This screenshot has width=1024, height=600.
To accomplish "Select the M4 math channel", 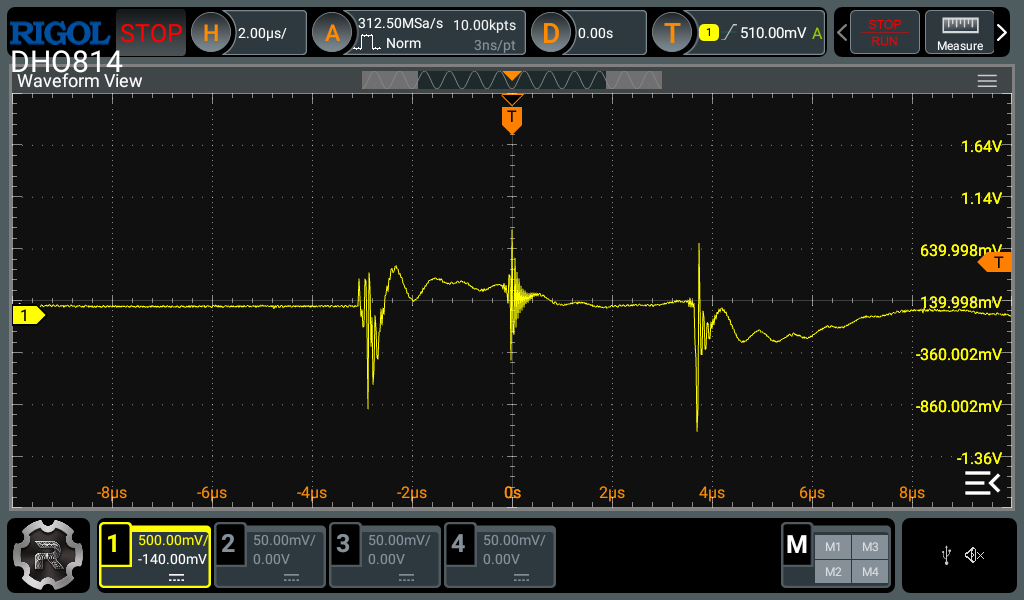I will point(869,571).
